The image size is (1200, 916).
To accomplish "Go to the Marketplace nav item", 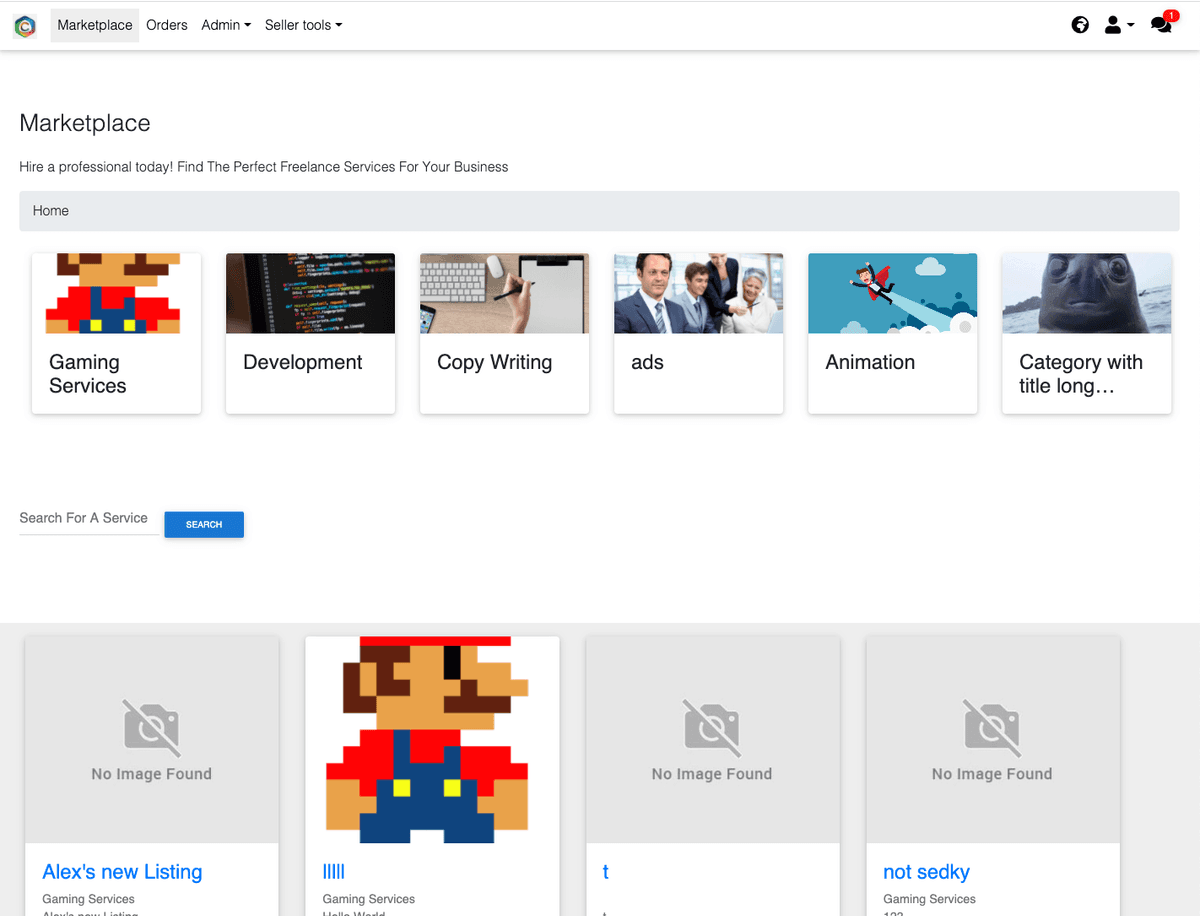I will click(95, 25).
